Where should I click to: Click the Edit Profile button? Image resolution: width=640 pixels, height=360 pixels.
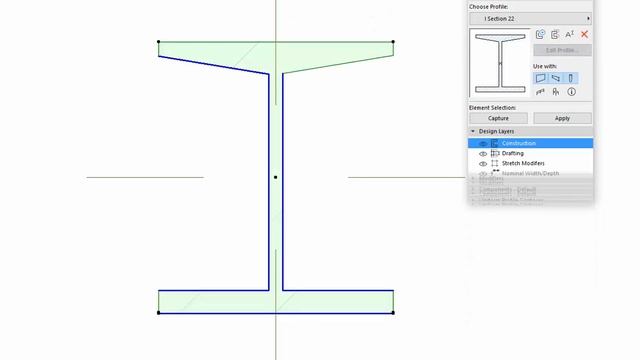point(562,50)
